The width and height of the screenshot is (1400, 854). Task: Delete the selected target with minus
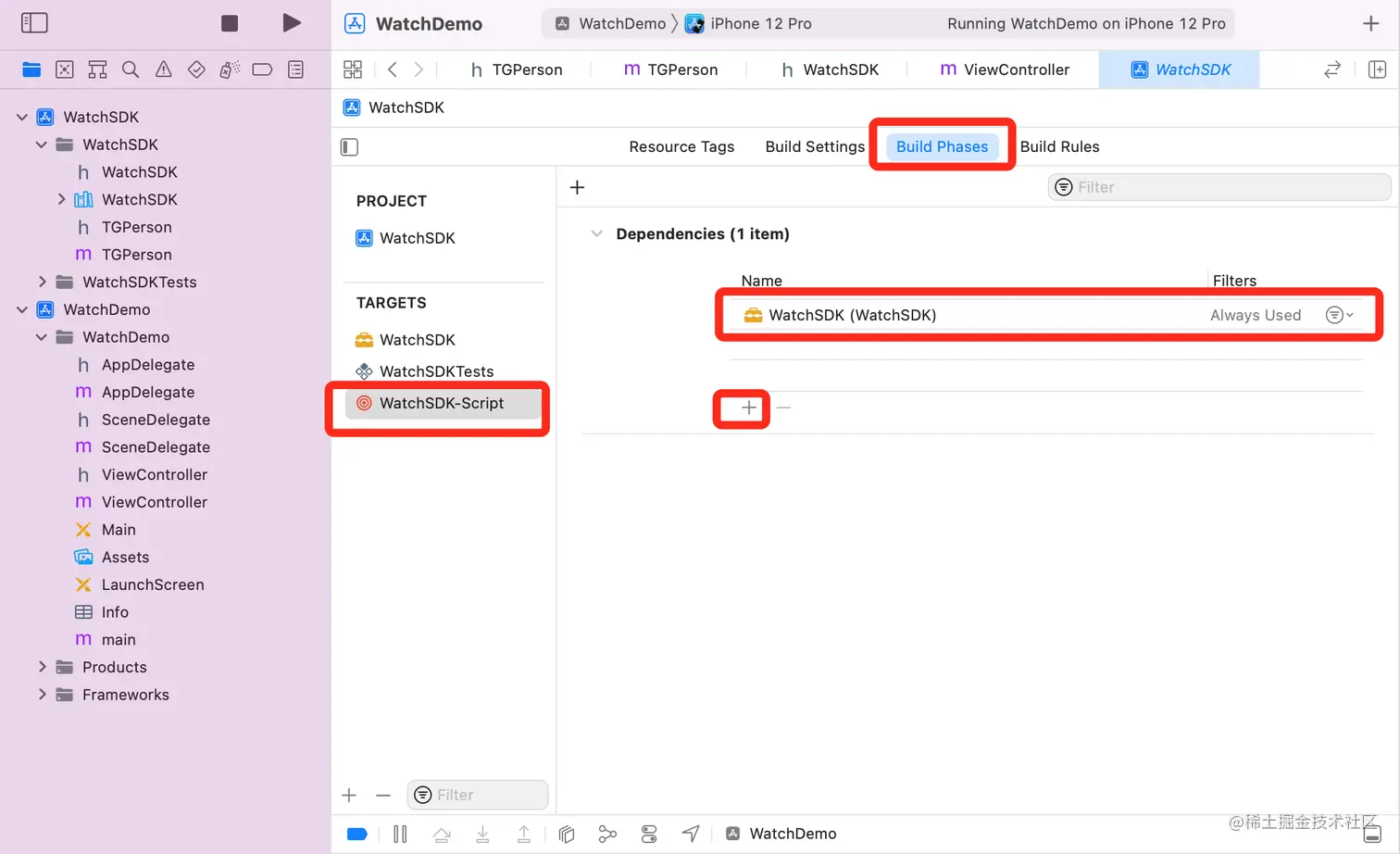(x=383, y=795)
